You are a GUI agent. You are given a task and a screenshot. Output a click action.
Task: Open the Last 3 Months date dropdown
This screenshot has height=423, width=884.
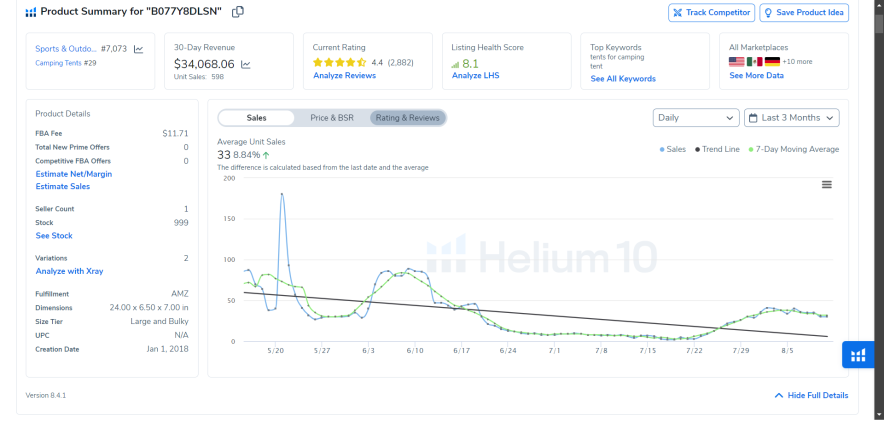tap(792, 118)
